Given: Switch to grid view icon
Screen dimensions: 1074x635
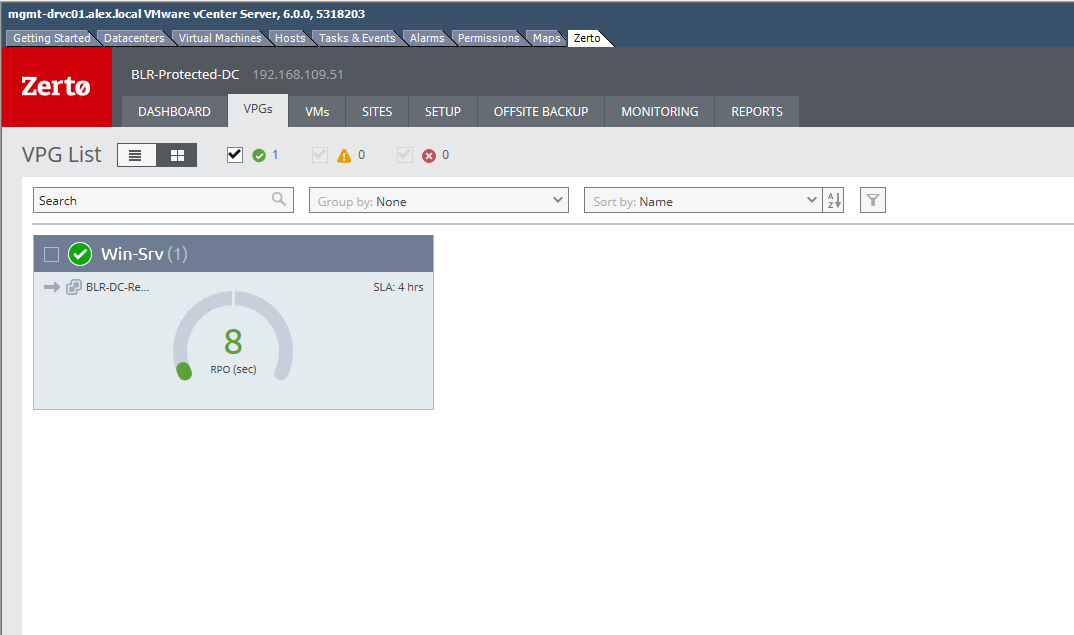Looking at the screenshot, I should (x=177, y=155).
